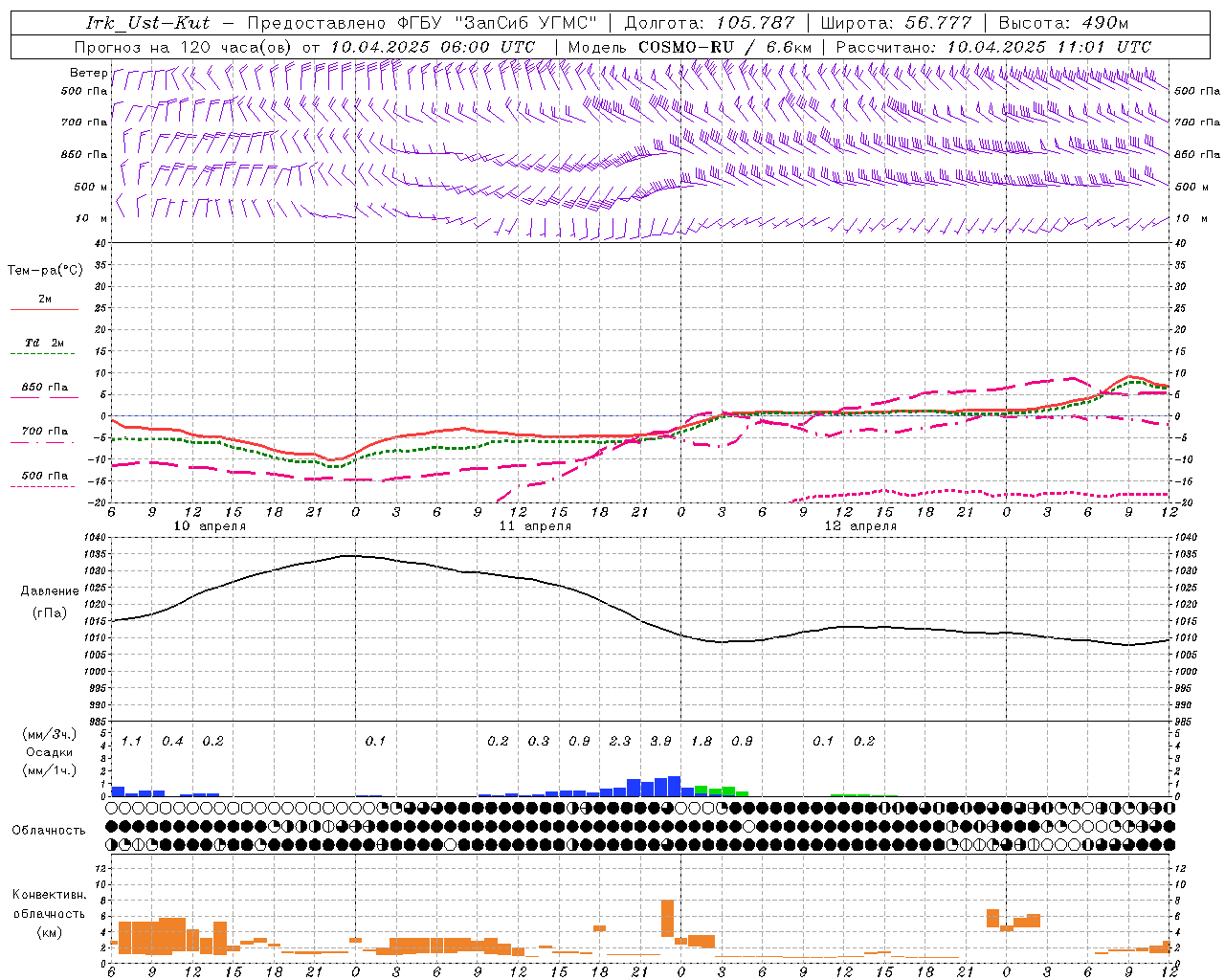Select the text Предоставлено ФГБУ "ЗапСиб УГМС"
This screenshot has width=1225, height=980.
tap(422, 23)
